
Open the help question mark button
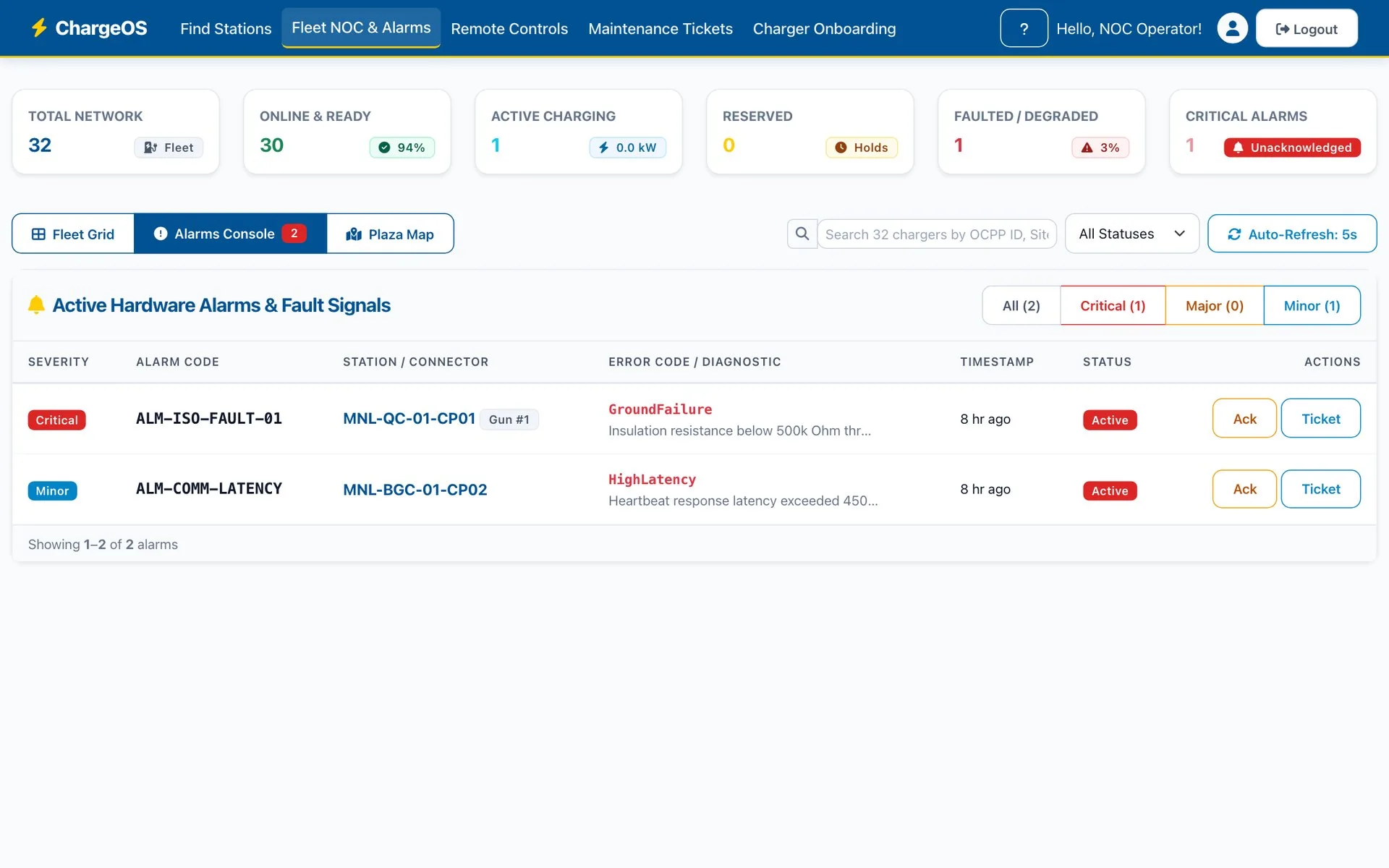(1024, 28)
